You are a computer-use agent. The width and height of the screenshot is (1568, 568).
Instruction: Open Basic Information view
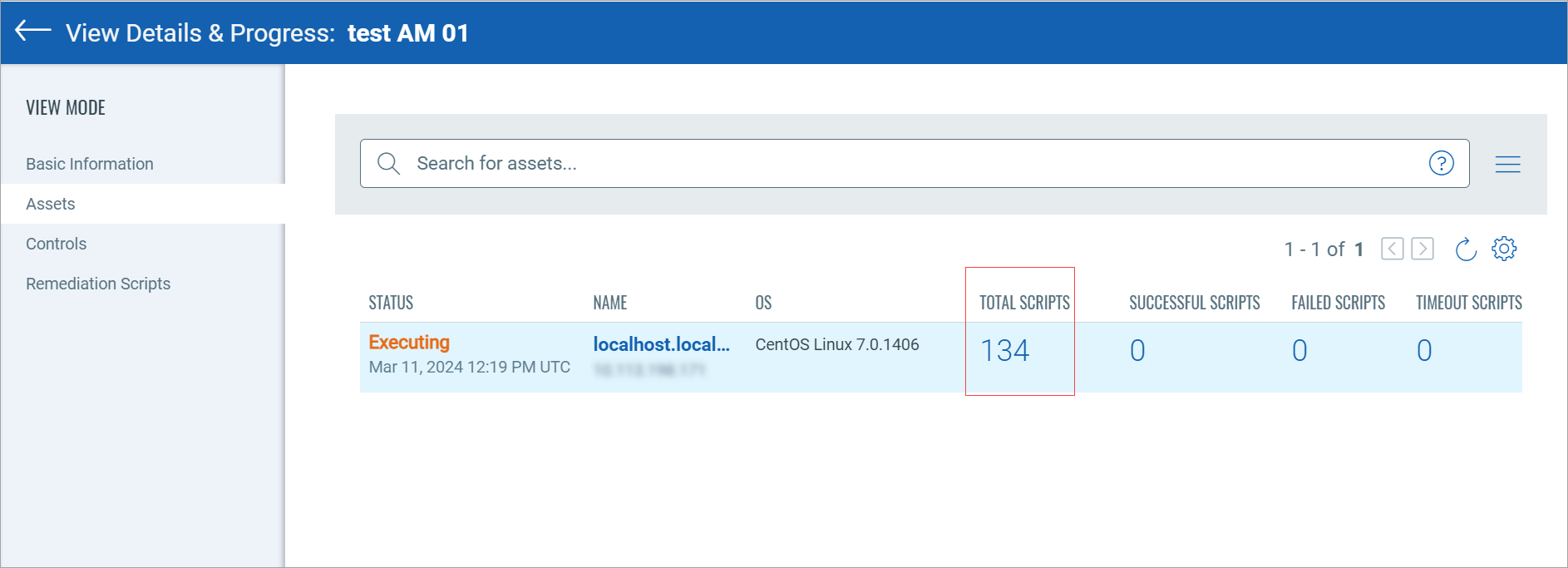[90, 164]
